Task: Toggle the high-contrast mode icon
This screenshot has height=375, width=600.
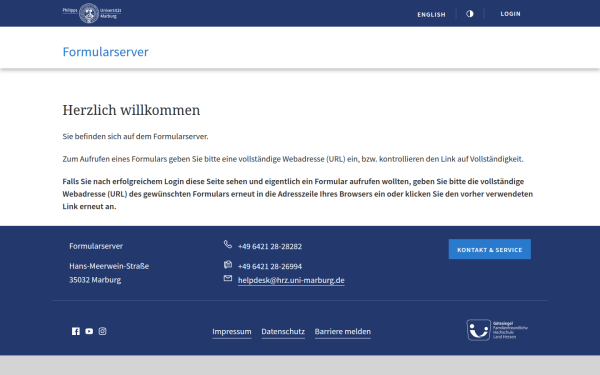Action: click(x=470, y=14)
